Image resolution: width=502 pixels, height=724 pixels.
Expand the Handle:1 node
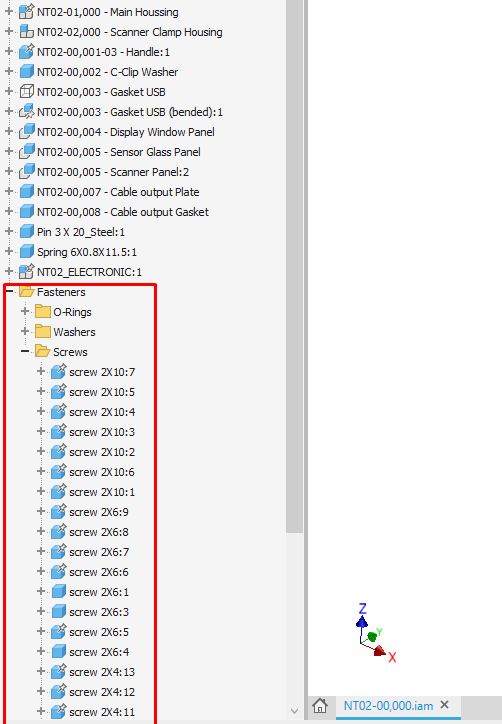pyautogui.click(x=9, y=51)
